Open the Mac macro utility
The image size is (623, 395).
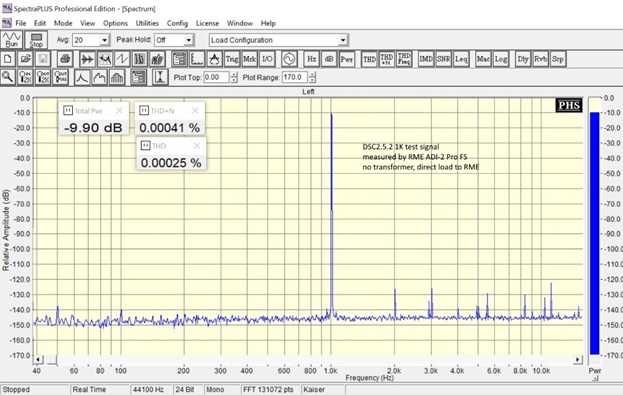click(483, 59)
